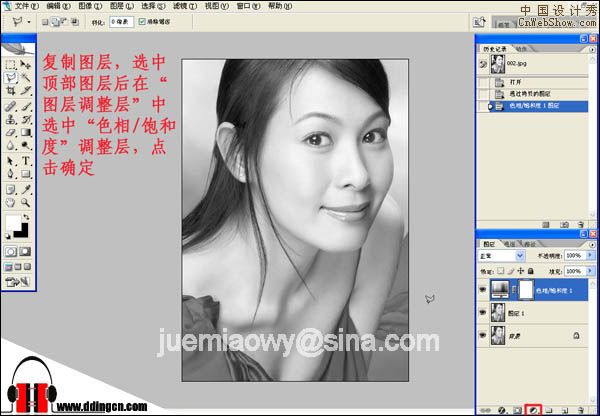This screenshot has height=416, width=600.
Task: Select the Healing Brush tool
Action: (x=11, y=106)
